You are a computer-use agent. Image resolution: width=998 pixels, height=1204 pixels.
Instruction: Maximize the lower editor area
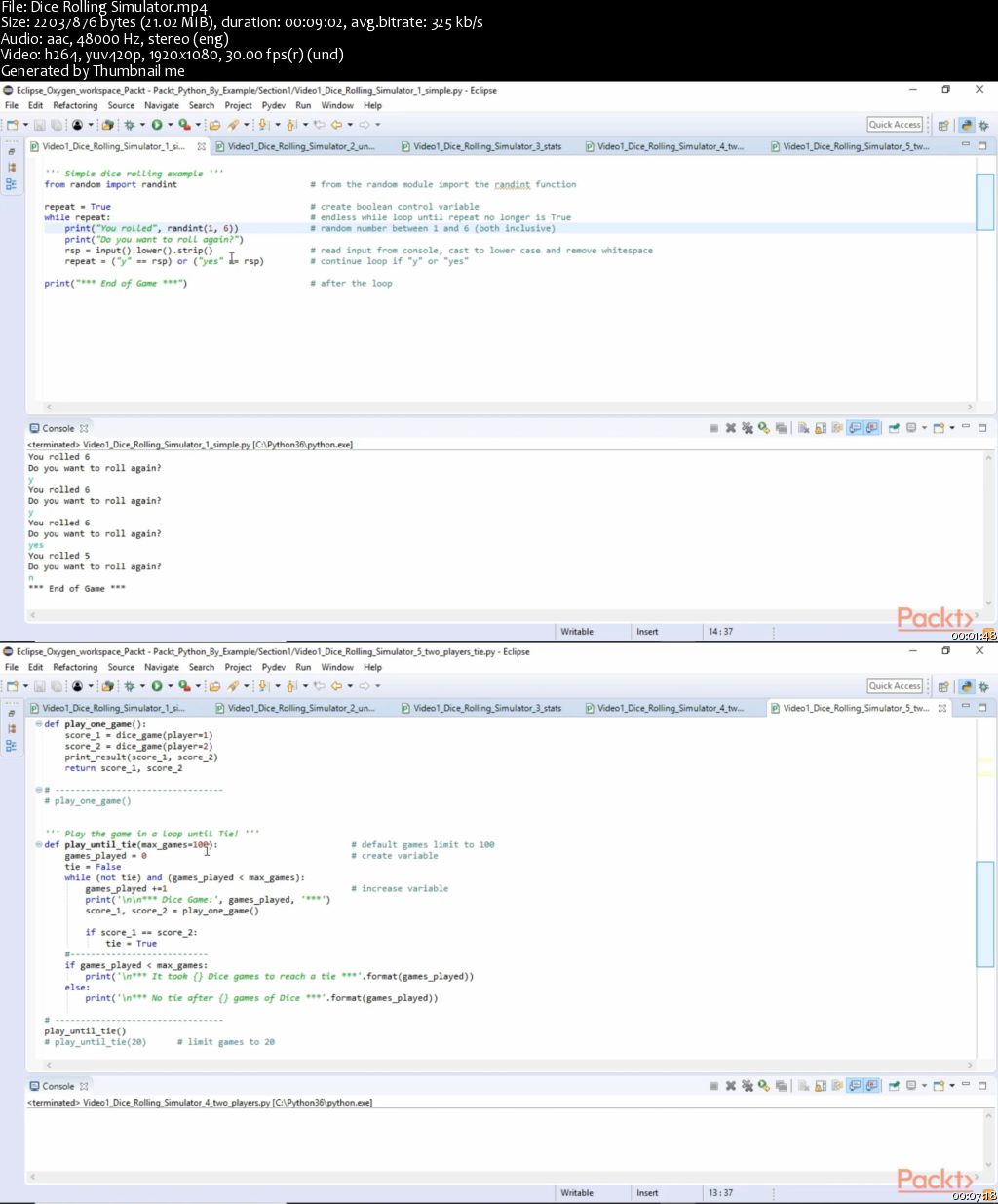(x=982, y=707)
